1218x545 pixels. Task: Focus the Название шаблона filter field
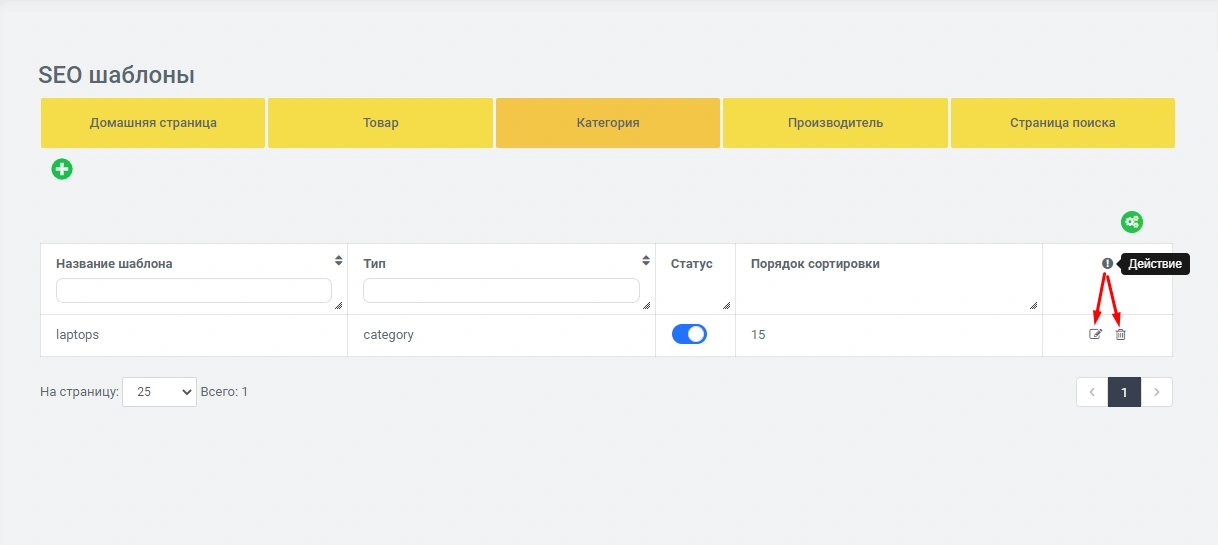(x=193, y=290)
